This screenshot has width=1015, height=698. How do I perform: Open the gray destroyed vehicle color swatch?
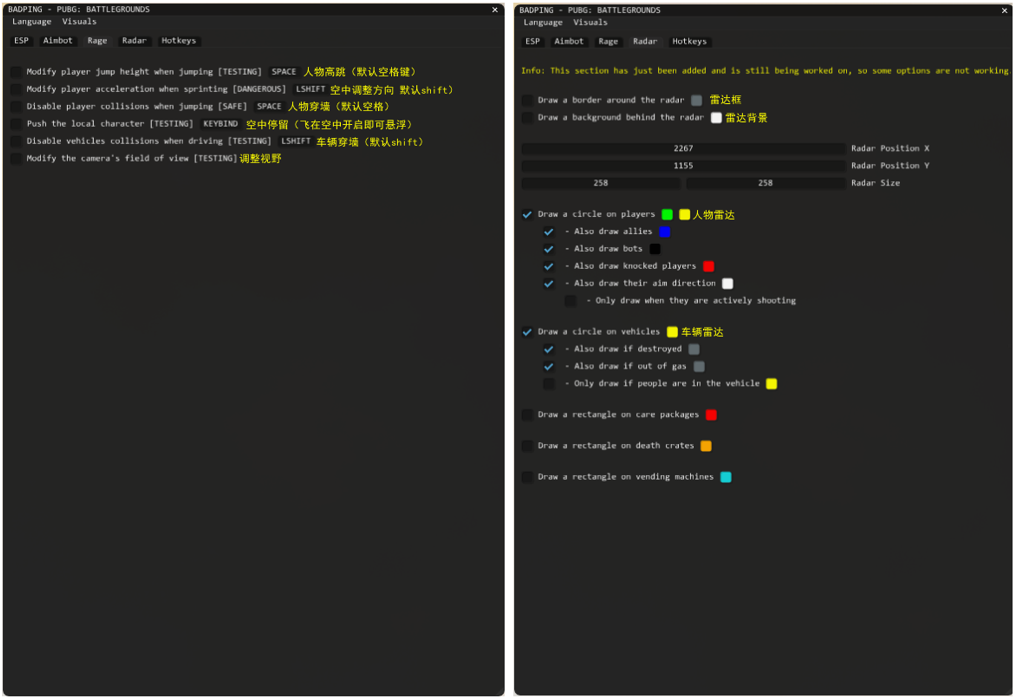pos(694,350)
